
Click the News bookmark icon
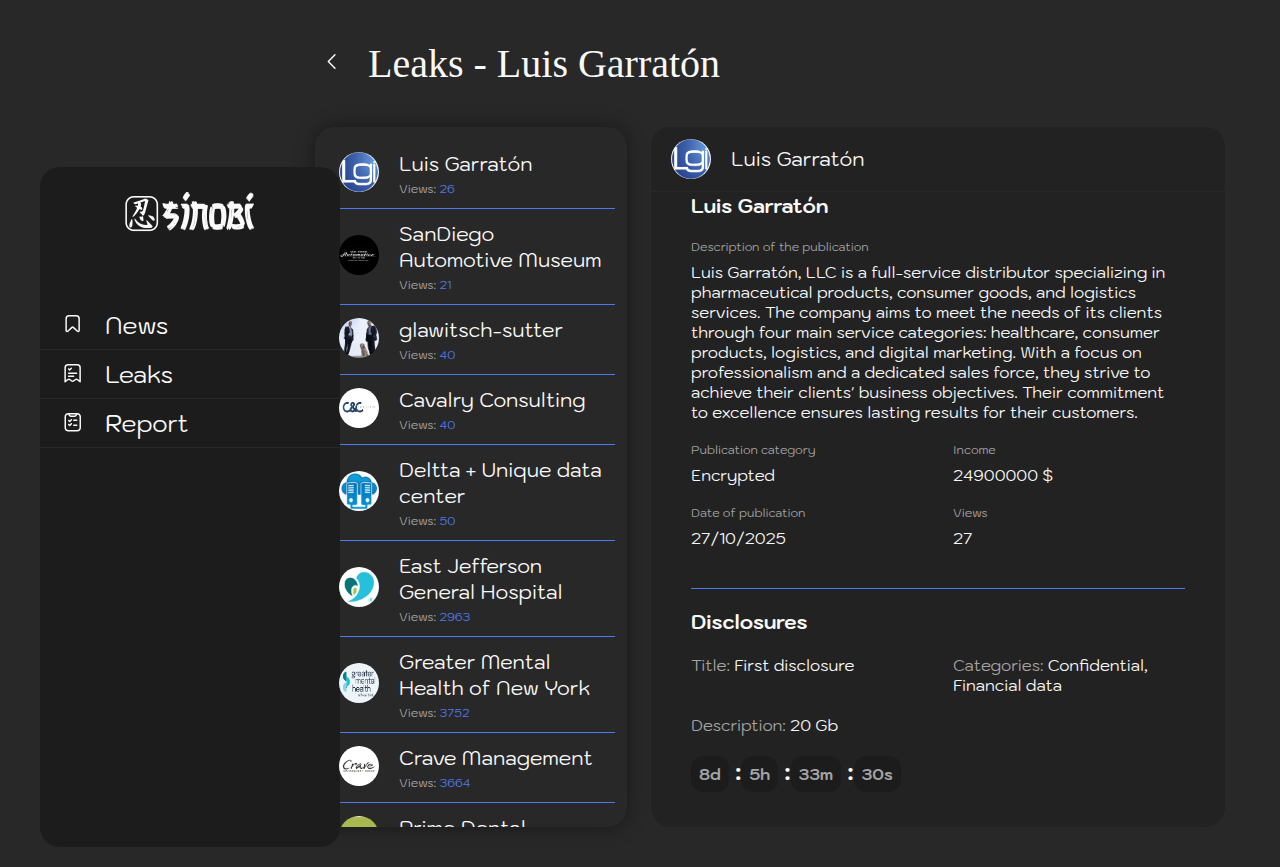coord(72,325)
